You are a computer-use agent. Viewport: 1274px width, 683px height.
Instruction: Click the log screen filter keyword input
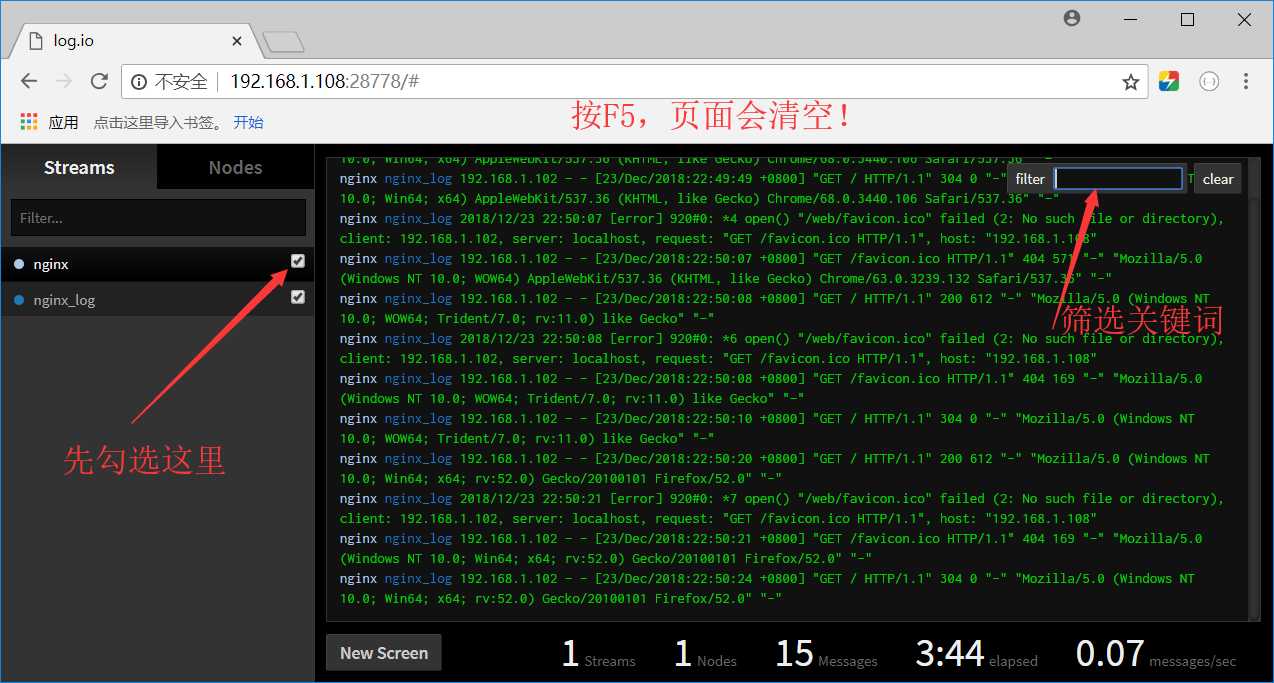pyautogui.click(x=1119, y=179)
